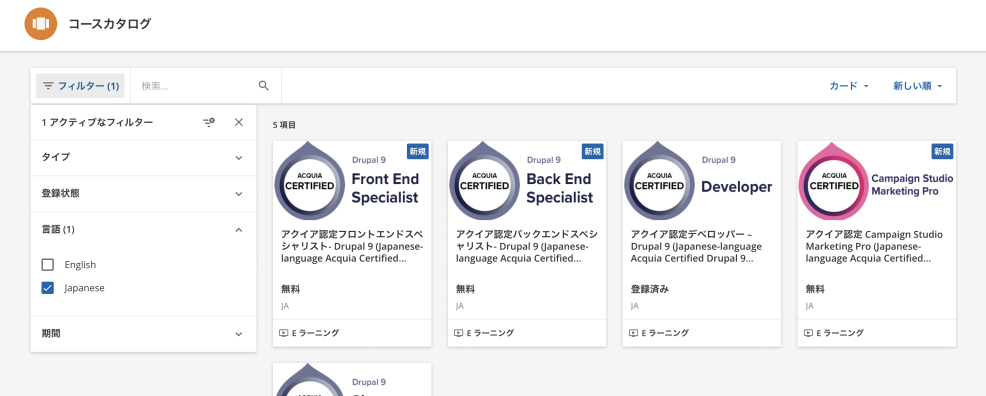
Task: Click the アクイア認定フロントエンドスペシャリスト course title
Action: (352, 246)
